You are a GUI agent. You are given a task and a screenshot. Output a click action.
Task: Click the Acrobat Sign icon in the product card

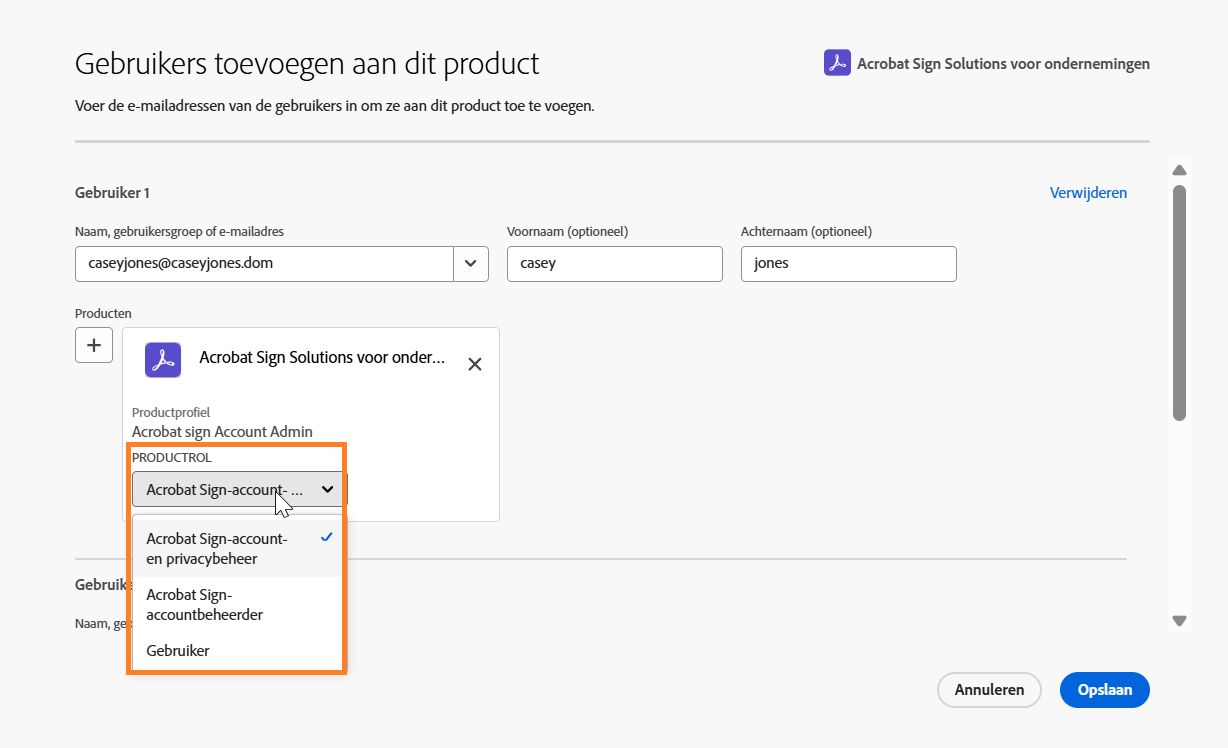[x=162, y=359]
